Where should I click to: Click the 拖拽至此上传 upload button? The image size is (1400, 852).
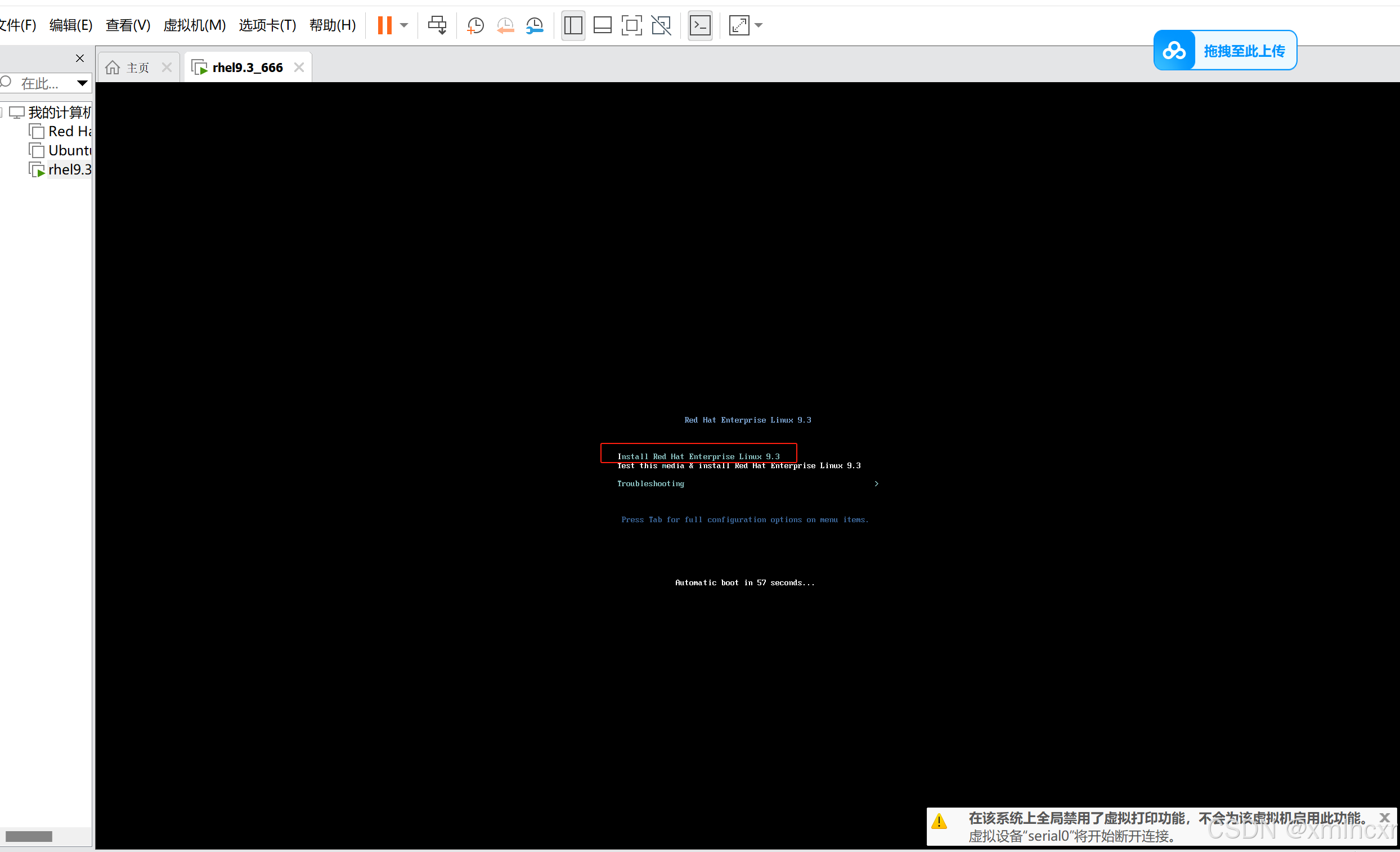click(x=1225, y=51)
